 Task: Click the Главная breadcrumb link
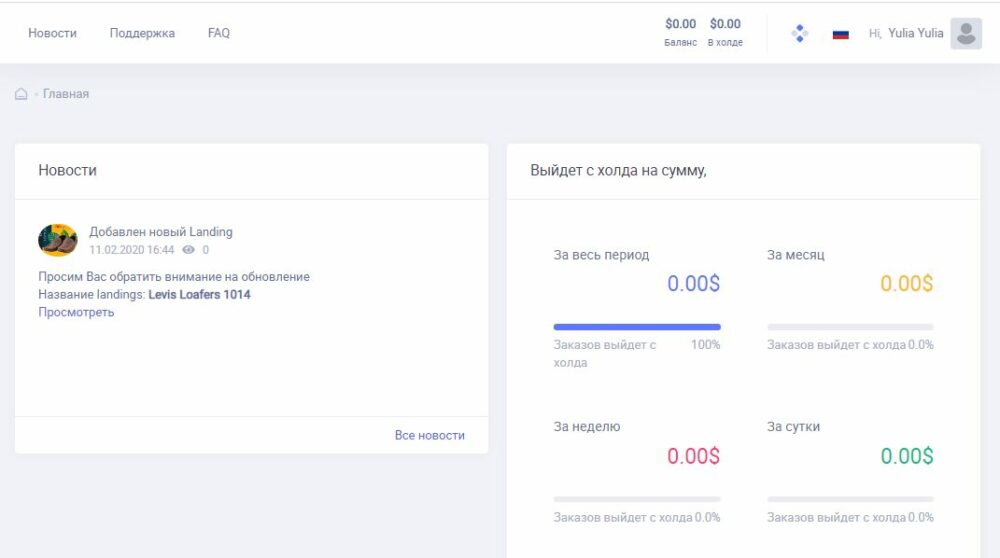click(x=66, y=94)
